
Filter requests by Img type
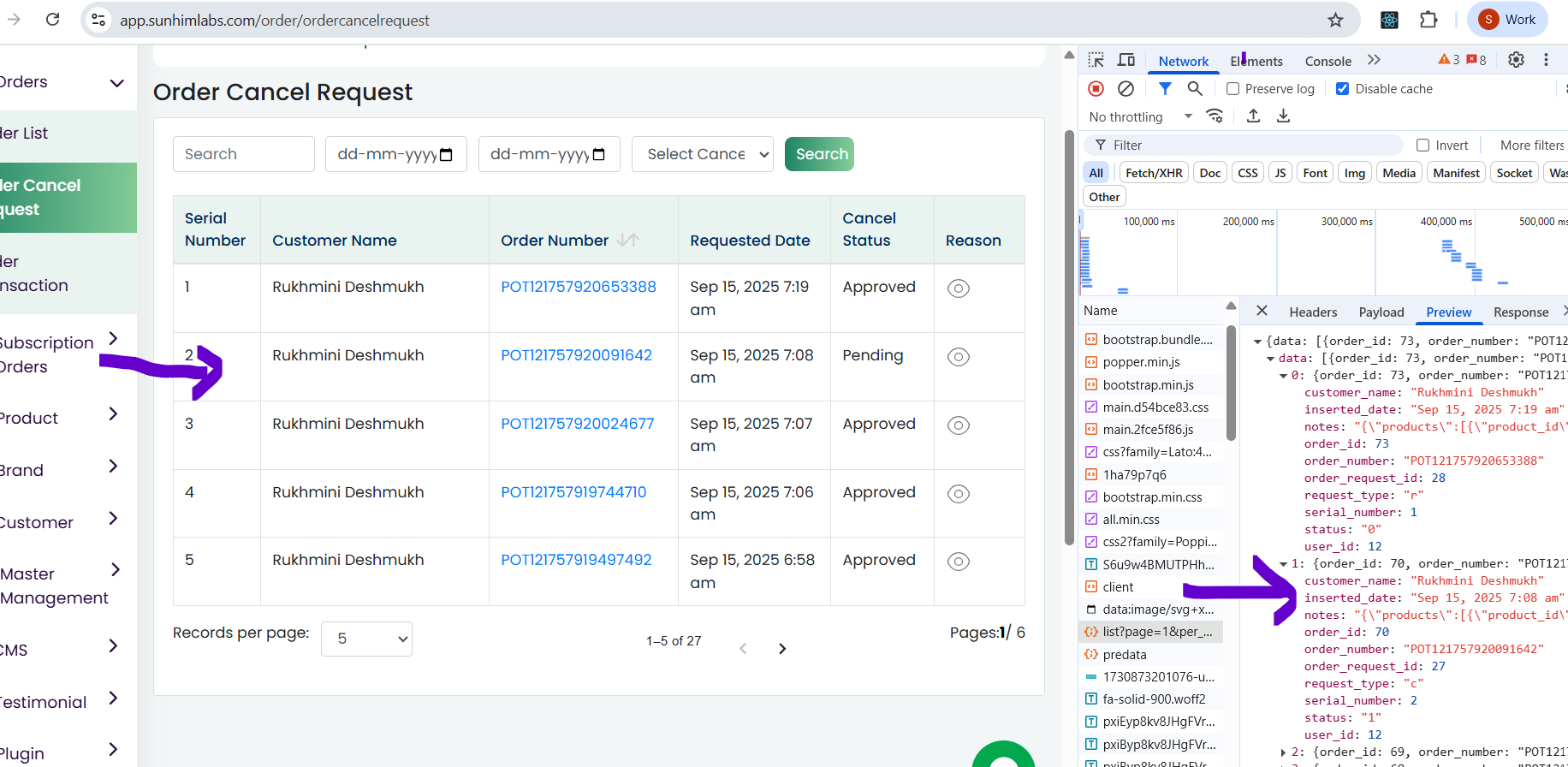1355,173
